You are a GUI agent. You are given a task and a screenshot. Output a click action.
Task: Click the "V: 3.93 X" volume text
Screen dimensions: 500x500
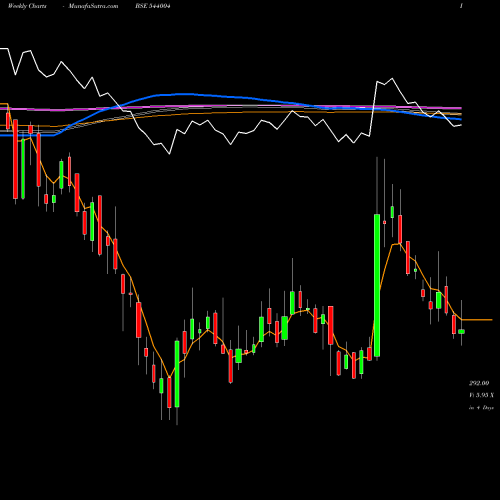tap(481, 395)
